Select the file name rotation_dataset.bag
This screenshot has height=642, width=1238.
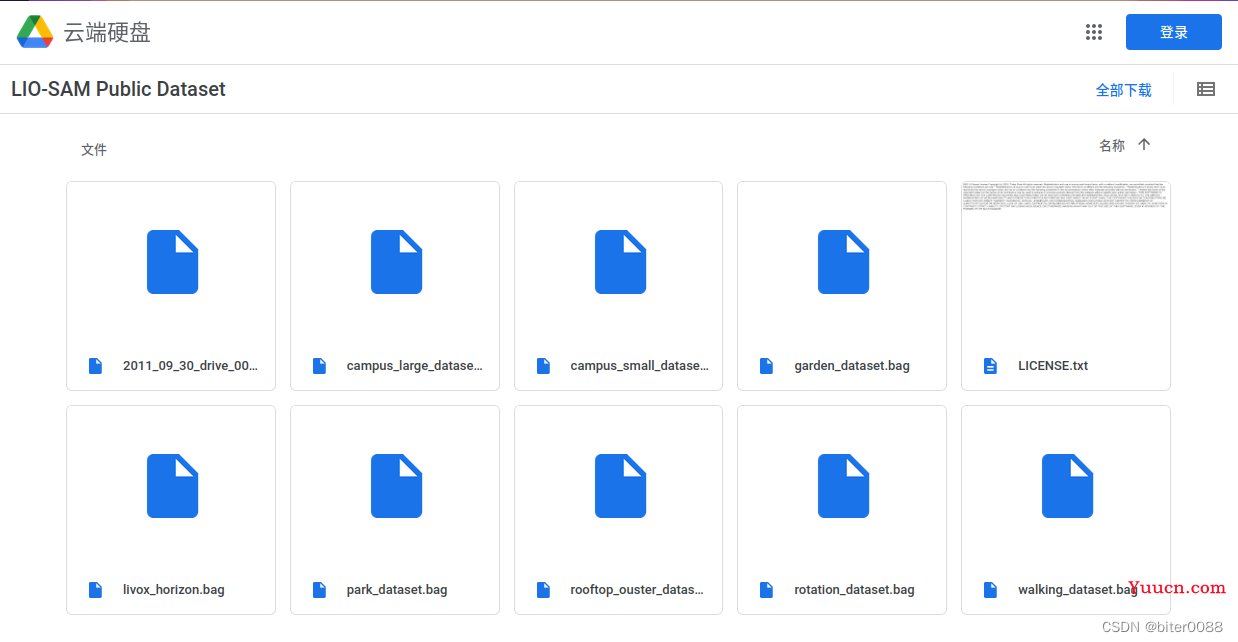(x=855, y=590)
